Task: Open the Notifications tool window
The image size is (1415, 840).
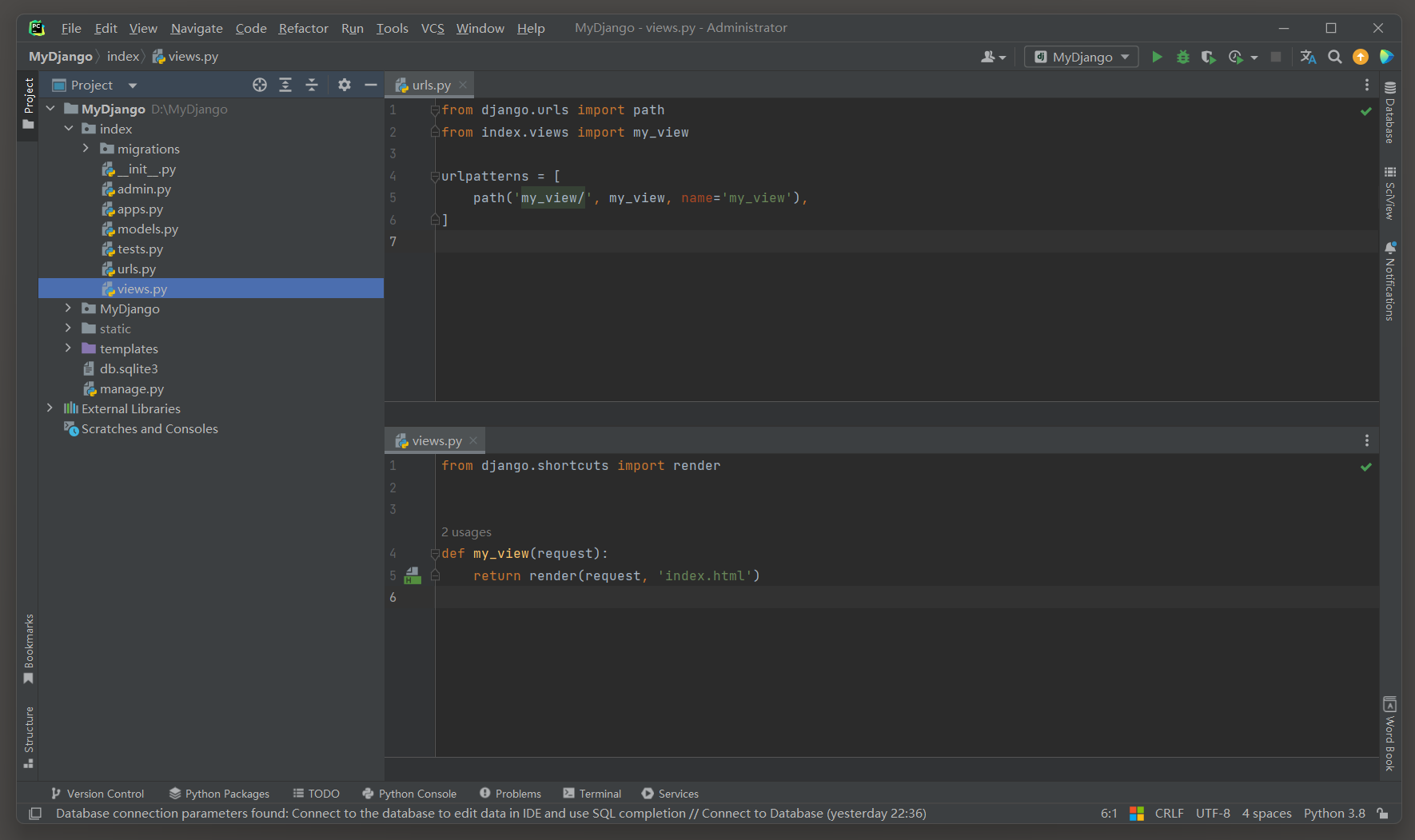Action: (x=1390, y=281)
